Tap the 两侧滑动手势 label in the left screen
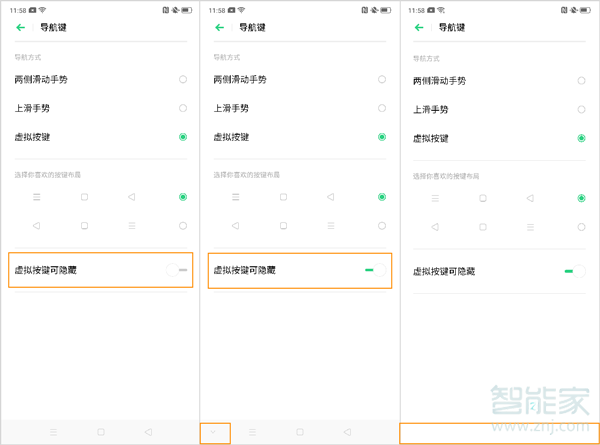The width and height of the screenshot is (600, 445). [x=41, y=80]
